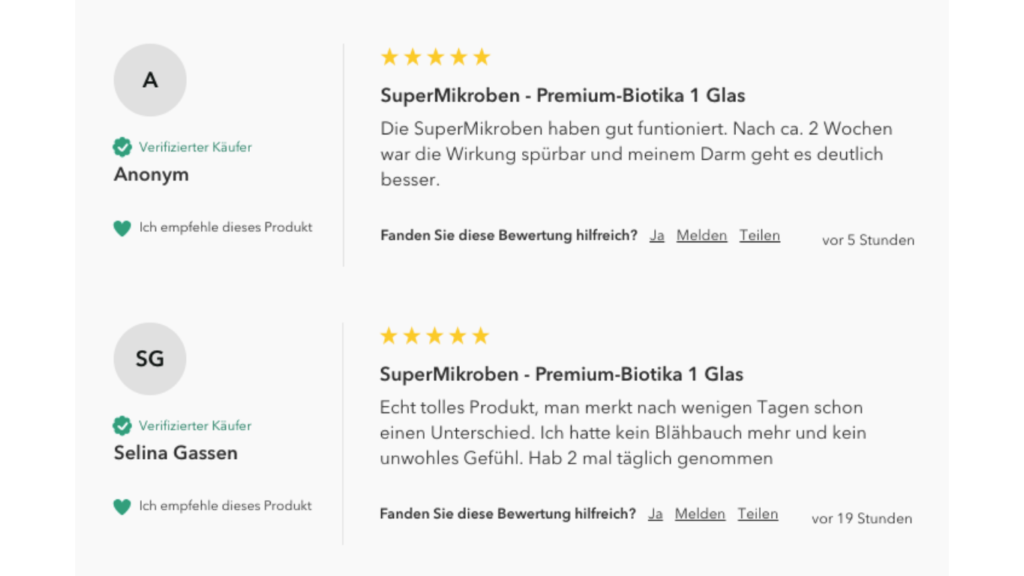This screenshot has height=576, width=1024.
Task: Click the product title in Anonym's review
Action: point(562,96)
